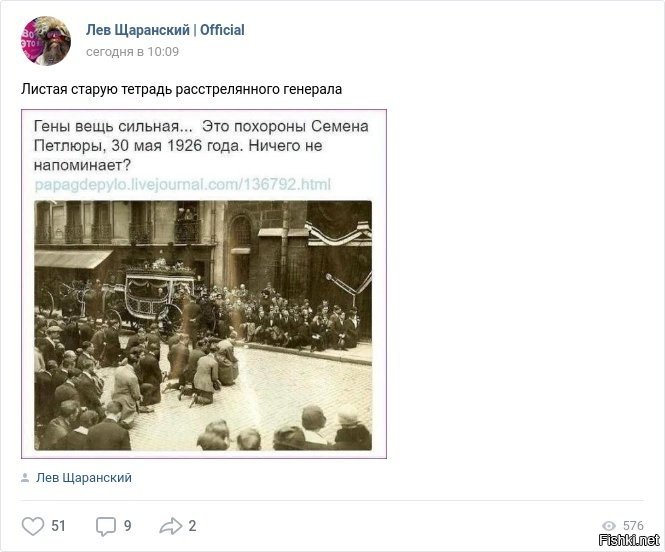Open the round profile avatar of Лев Щаранский
Image resolution: width=665 pixels, height=552 pixels.
pyautogui.click(x=46, y=41)
